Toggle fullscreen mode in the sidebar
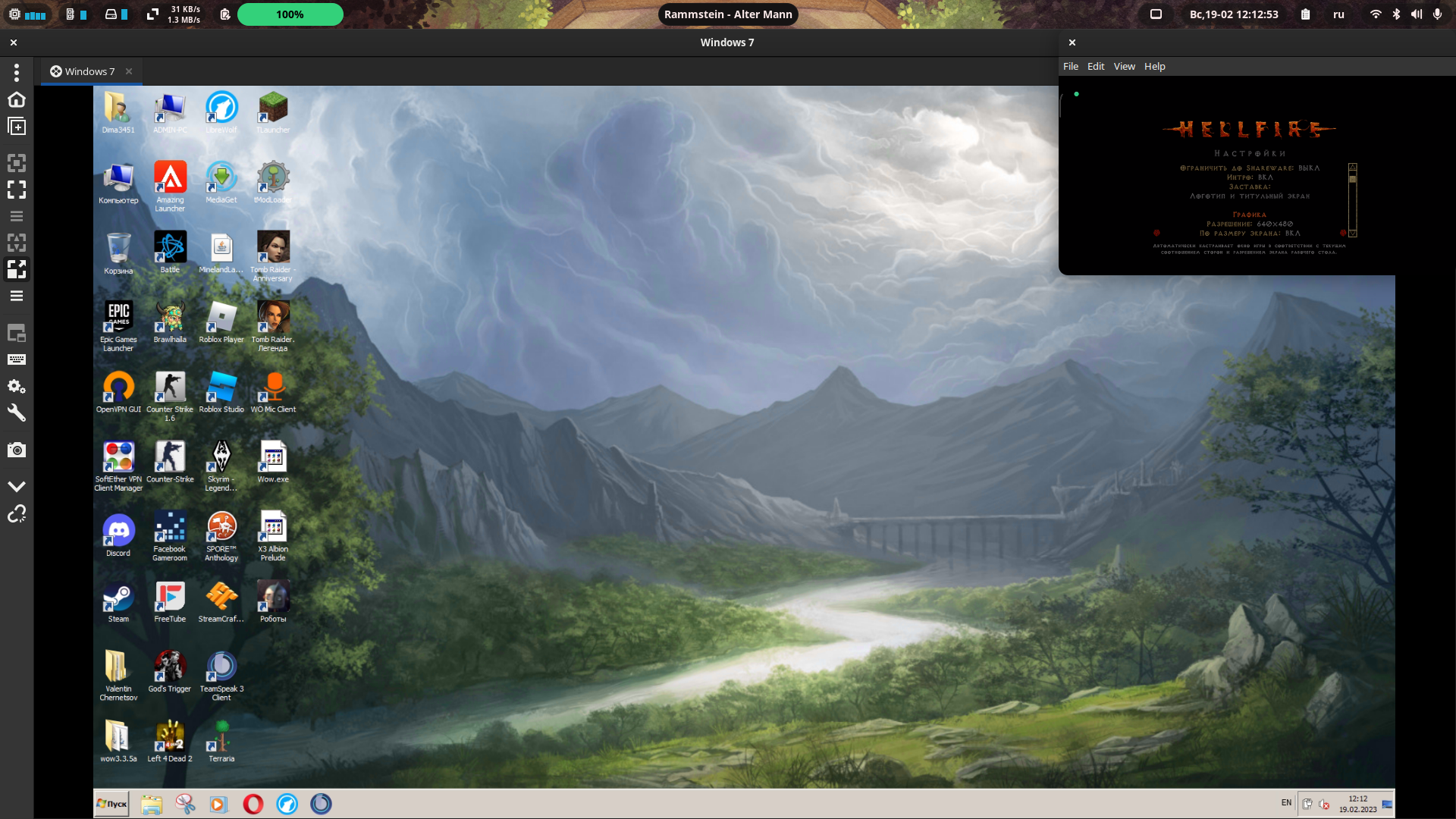Image resolution: width=1456 pixels, height=819 pixels. point(17,190)
